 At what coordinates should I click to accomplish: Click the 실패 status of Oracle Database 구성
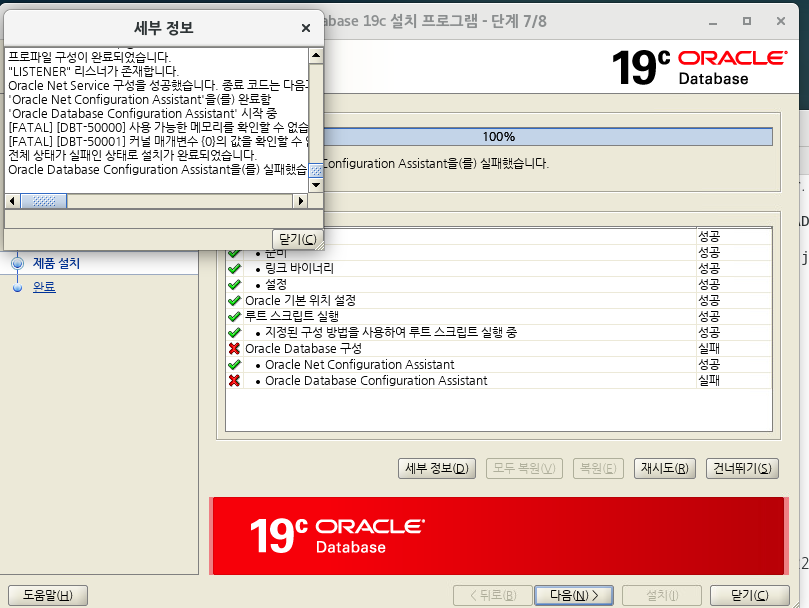coord(709,348)
